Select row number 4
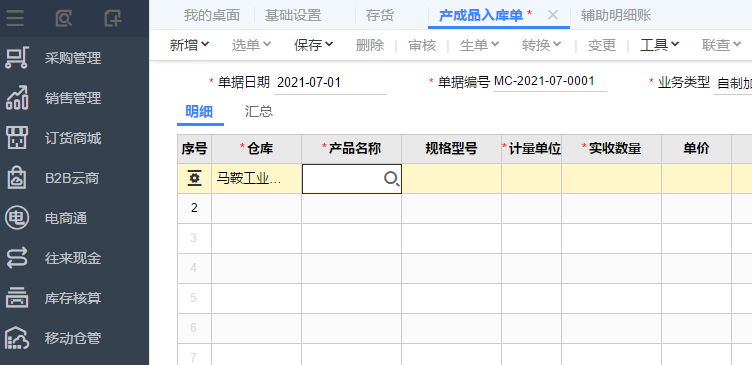752x365 pixels. click(x=194, y=268)
